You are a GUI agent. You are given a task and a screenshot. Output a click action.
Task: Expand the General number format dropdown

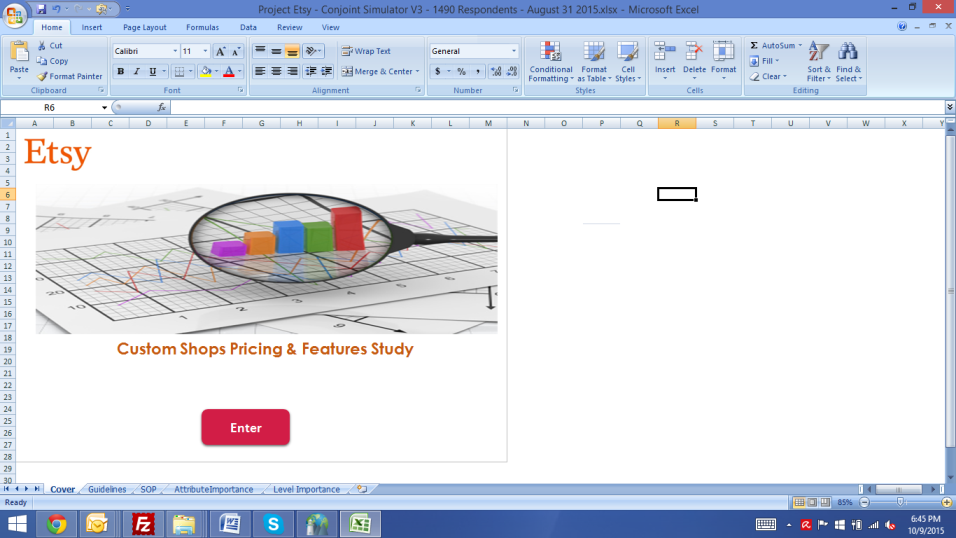[514, 51]
